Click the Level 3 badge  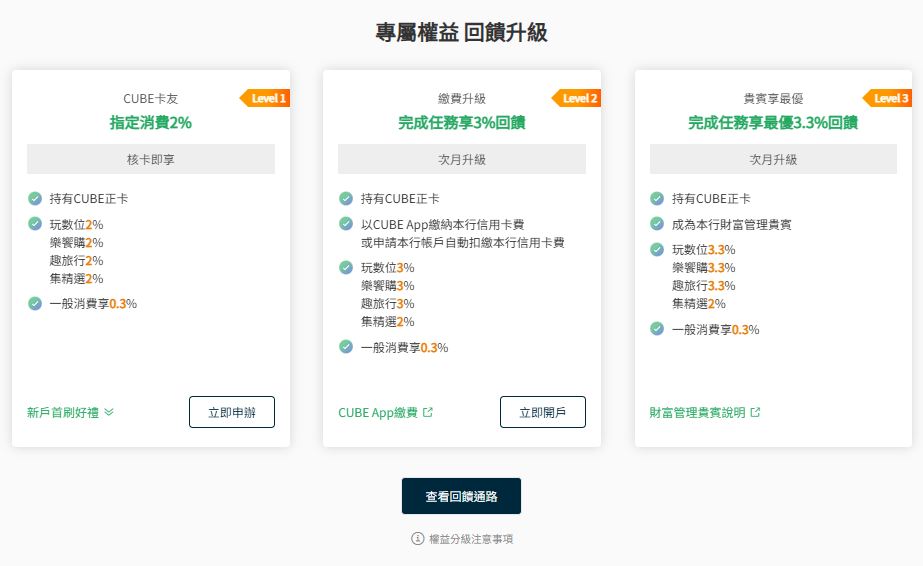888,98
